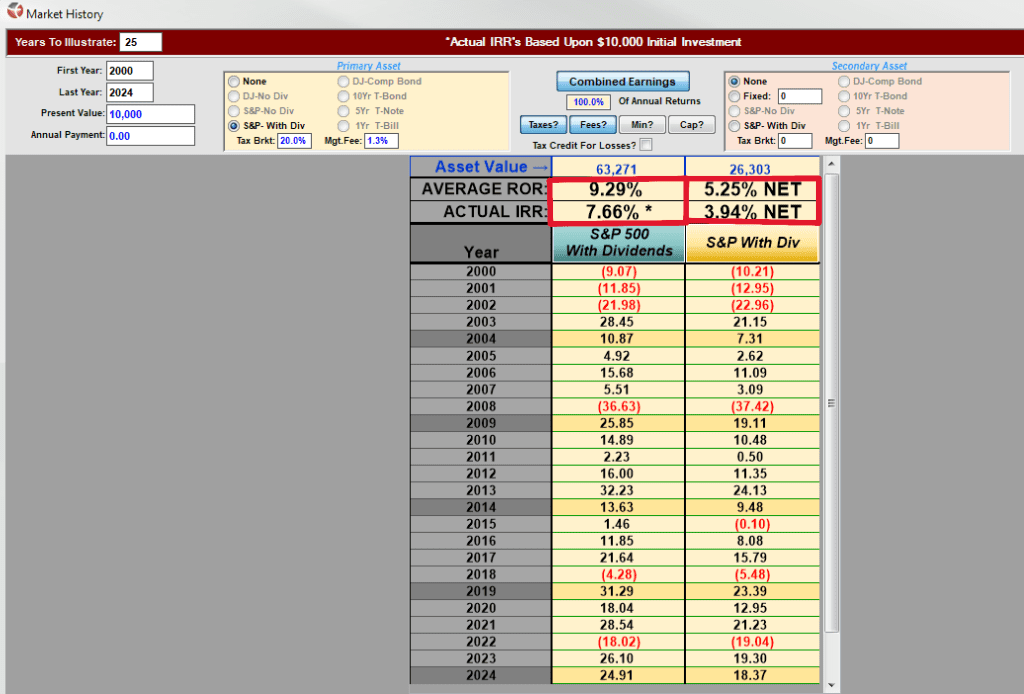Click the Fees? button

(593, 125)
